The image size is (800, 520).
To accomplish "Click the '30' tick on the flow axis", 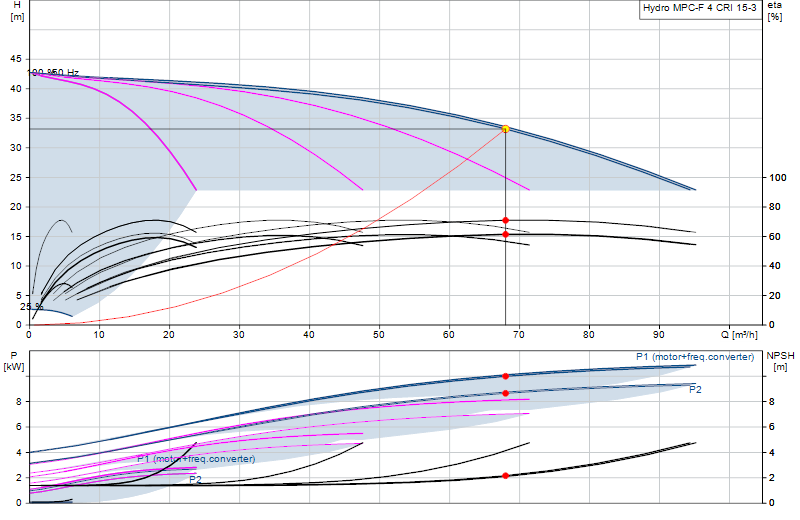I will tap(238, 335).
